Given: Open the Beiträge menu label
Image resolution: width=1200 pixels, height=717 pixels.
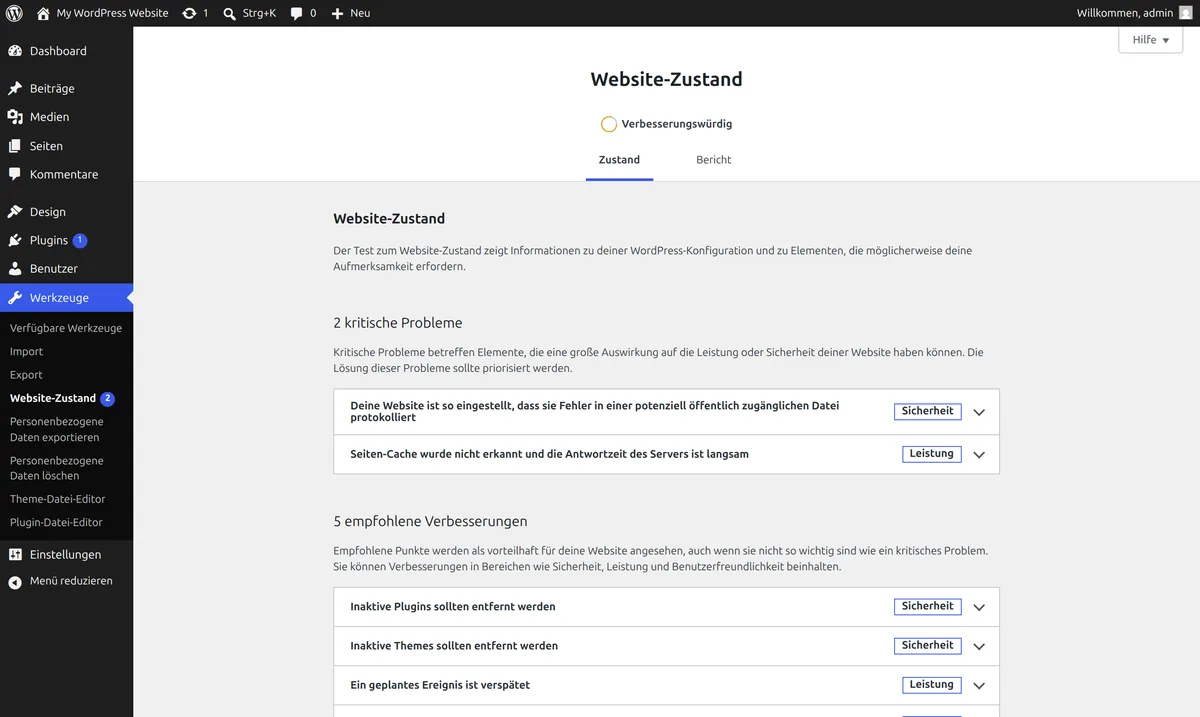Looking at the screenshot, I should pos(52,88).
